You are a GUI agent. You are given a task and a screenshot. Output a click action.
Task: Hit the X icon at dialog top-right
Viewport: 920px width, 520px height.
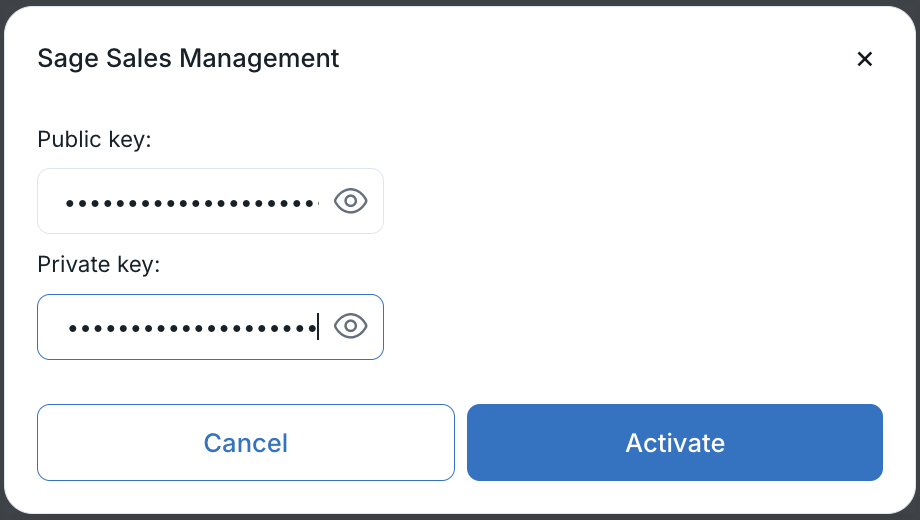pyautogui.click(x=865, y=59)
